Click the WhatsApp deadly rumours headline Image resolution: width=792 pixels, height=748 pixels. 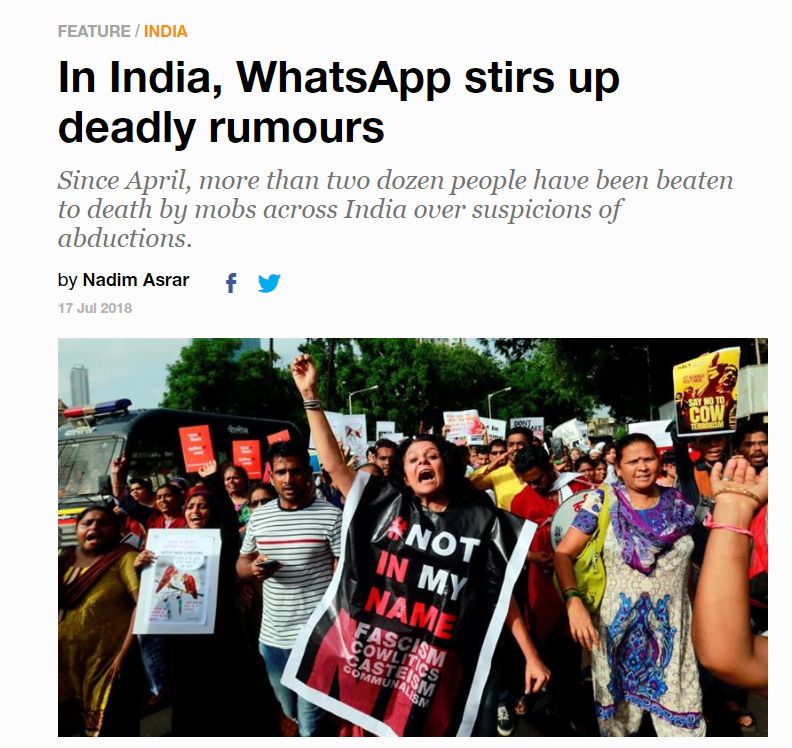(338, 103)
